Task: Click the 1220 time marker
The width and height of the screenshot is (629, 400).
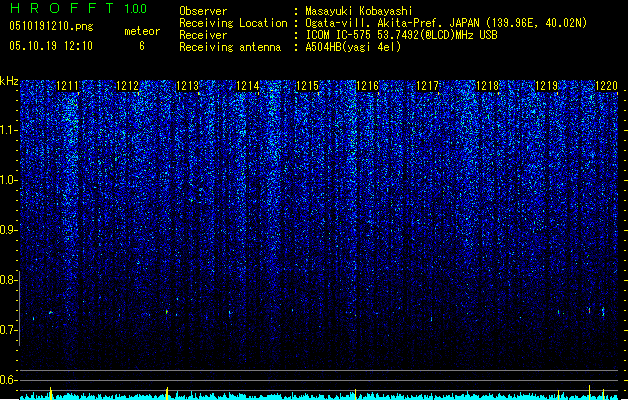Action: coord(606,86)
